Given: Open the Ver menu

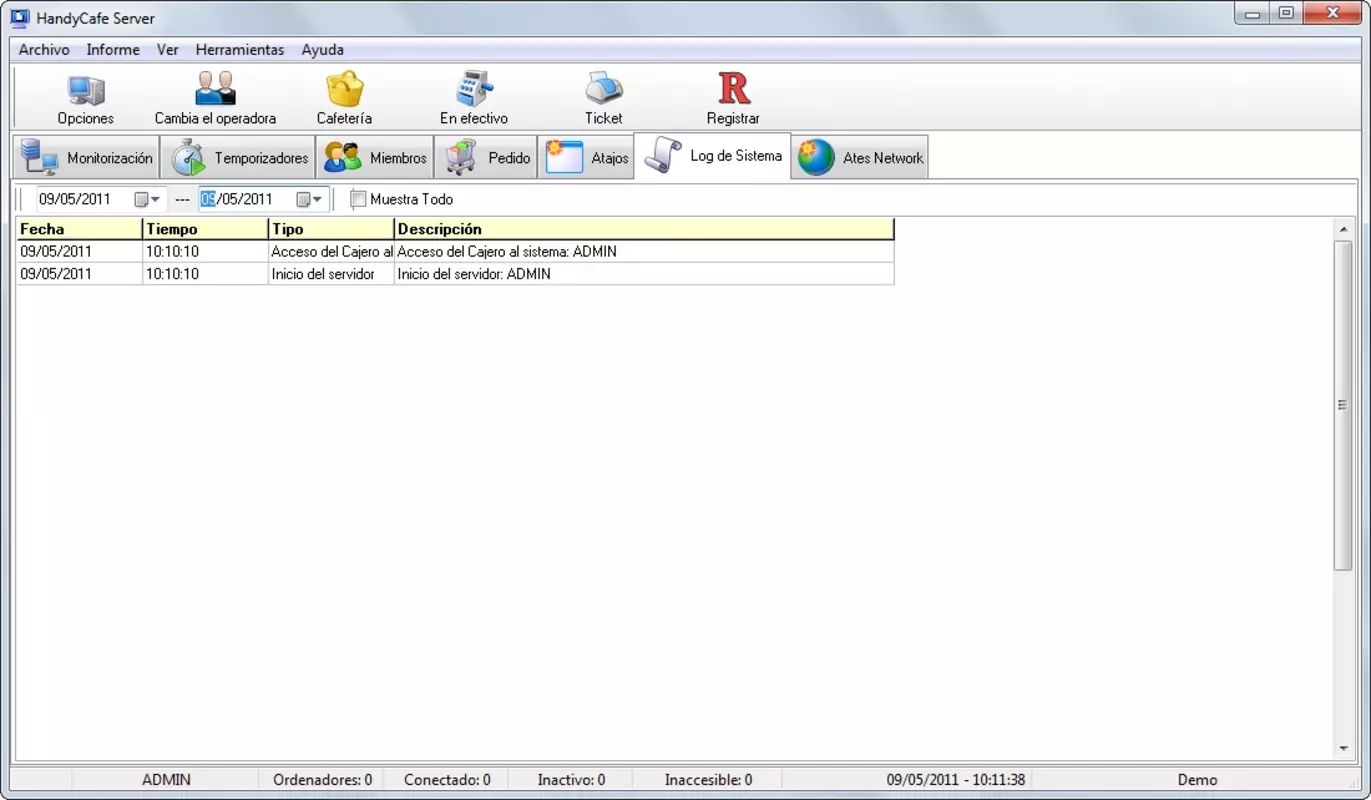Looking at the screenshot, I should 167,49.
